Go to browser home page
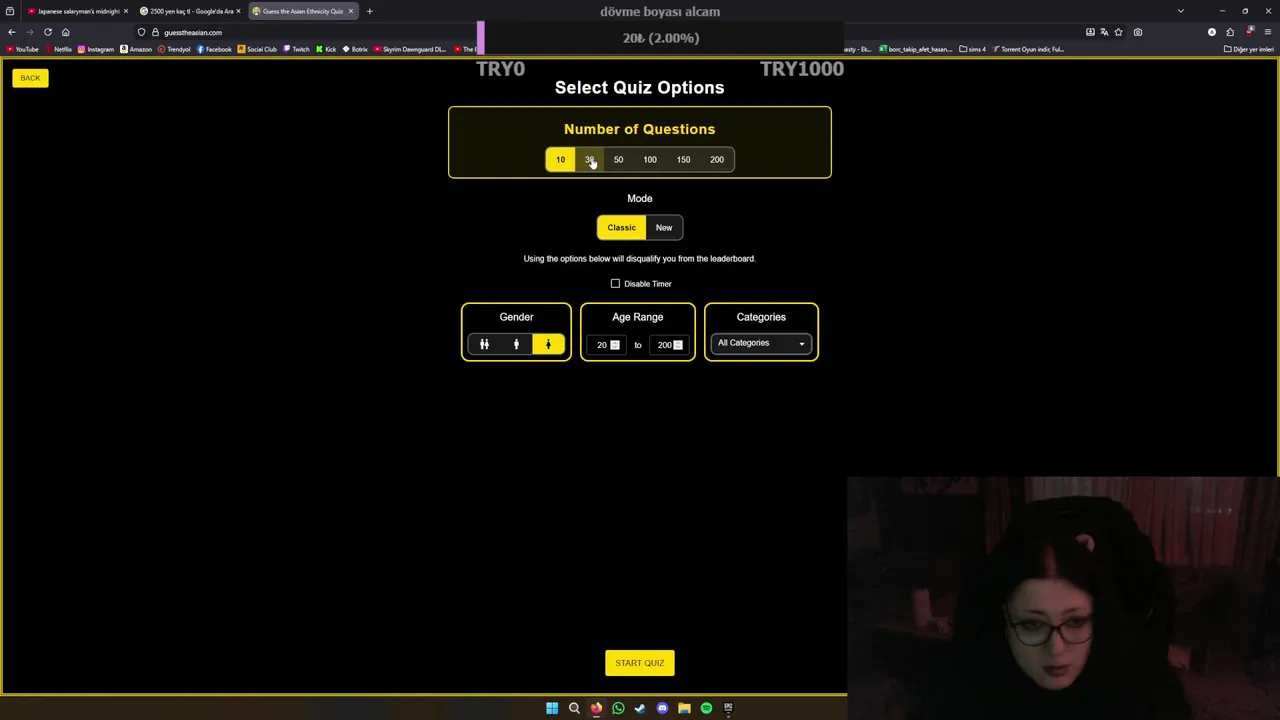1280x720 pixels. coord(65,32)
